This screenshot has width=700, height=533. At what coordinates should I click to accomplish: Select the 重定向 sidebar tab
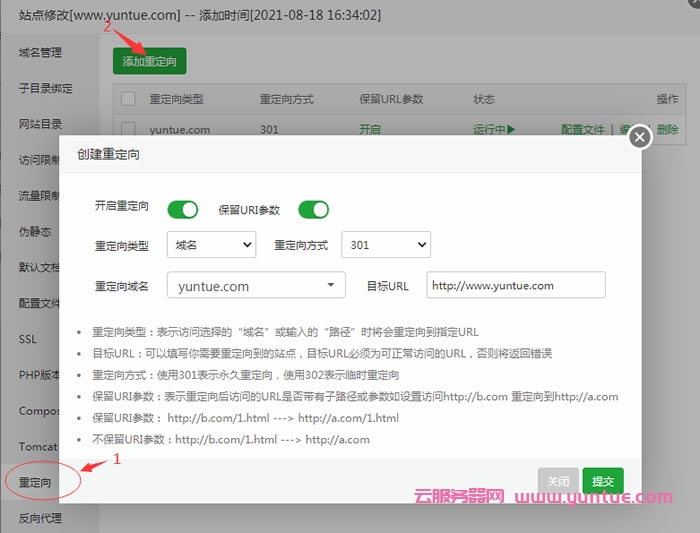[34, 482]
